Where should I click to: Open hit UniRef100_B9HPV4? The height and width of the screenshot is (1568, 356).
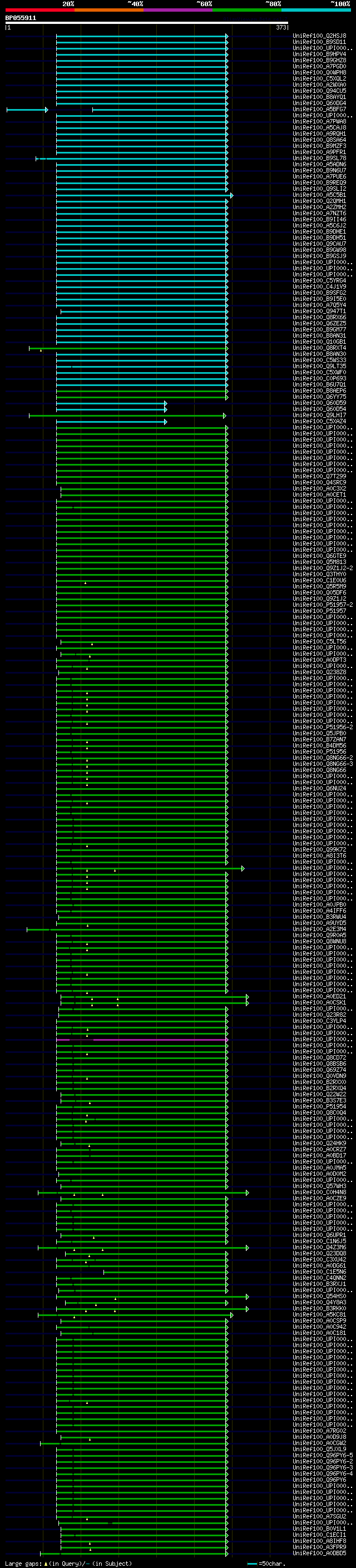tap(319, 54)
